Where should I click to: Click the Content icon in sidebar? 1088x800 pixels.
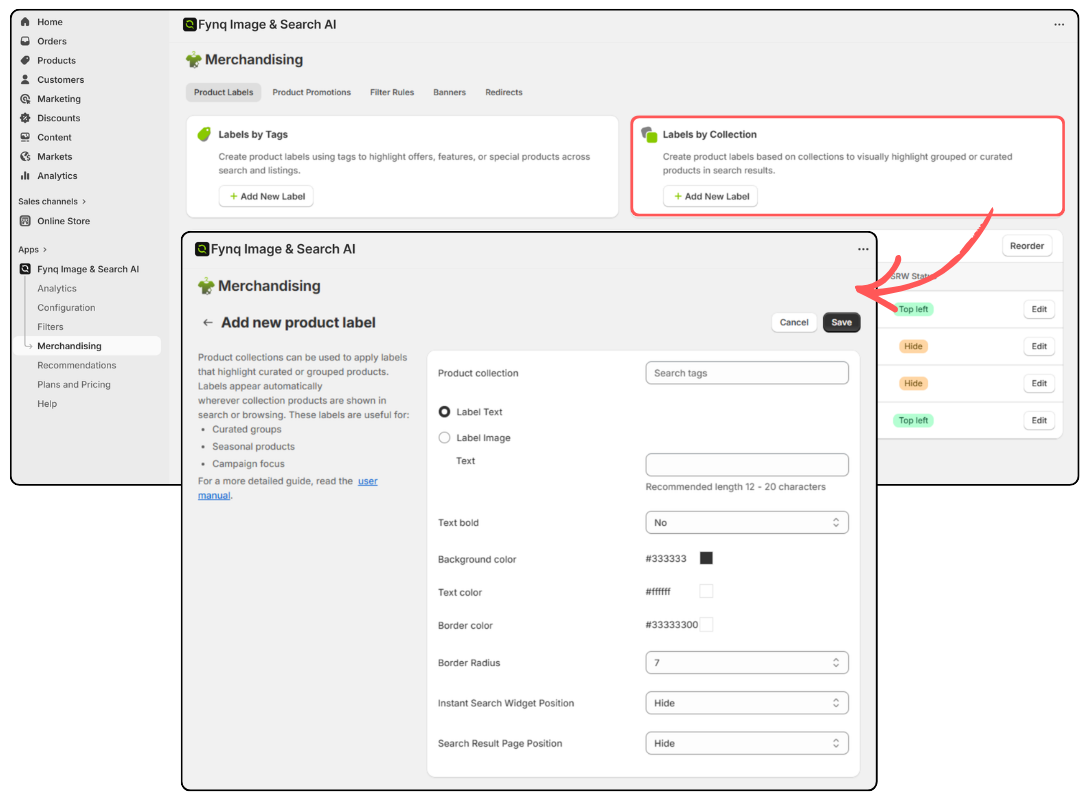coord(25,137)
